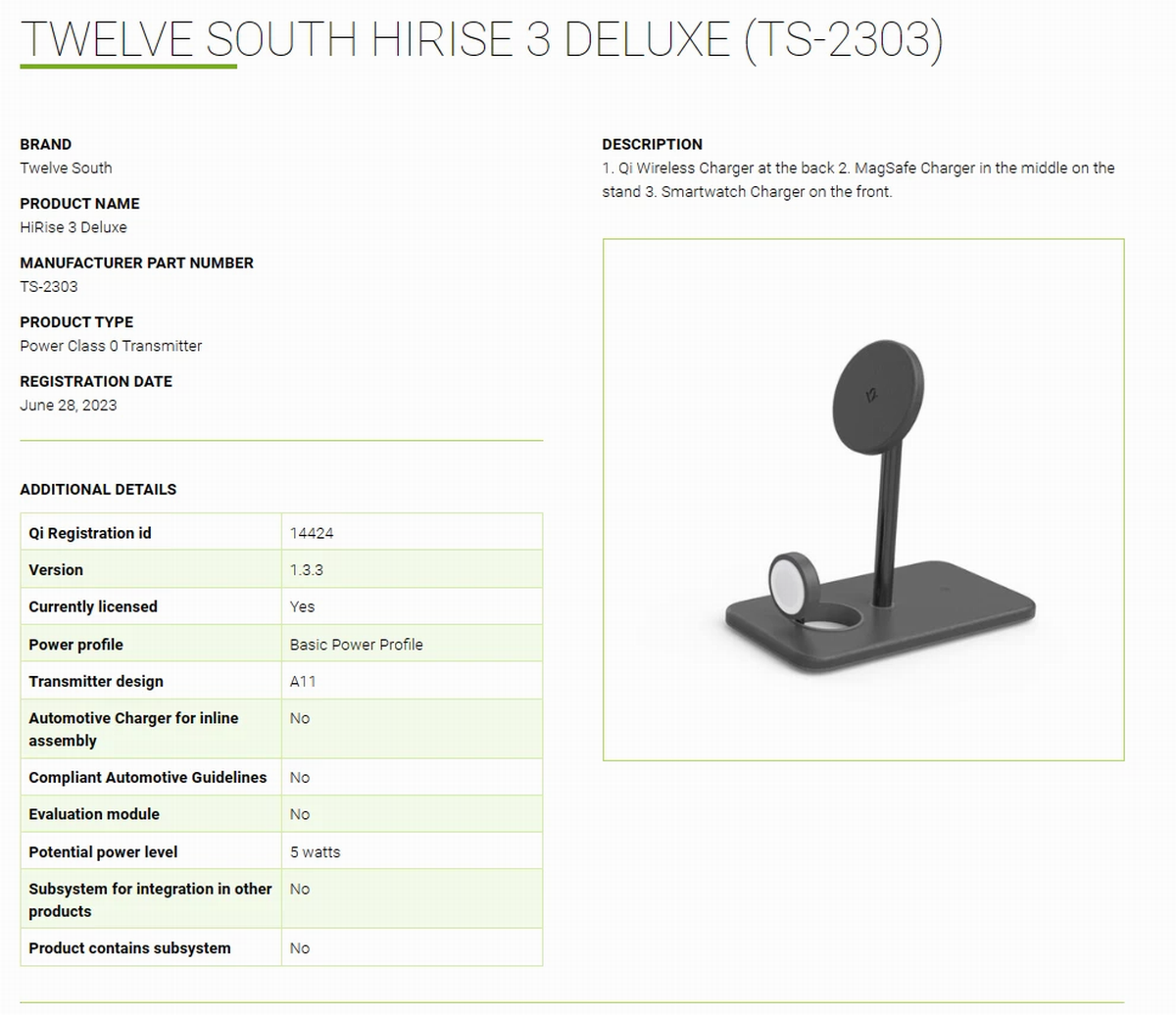Click the Currently licensed row label
Screen dimensions: 1176x1015
click(93, 606)
